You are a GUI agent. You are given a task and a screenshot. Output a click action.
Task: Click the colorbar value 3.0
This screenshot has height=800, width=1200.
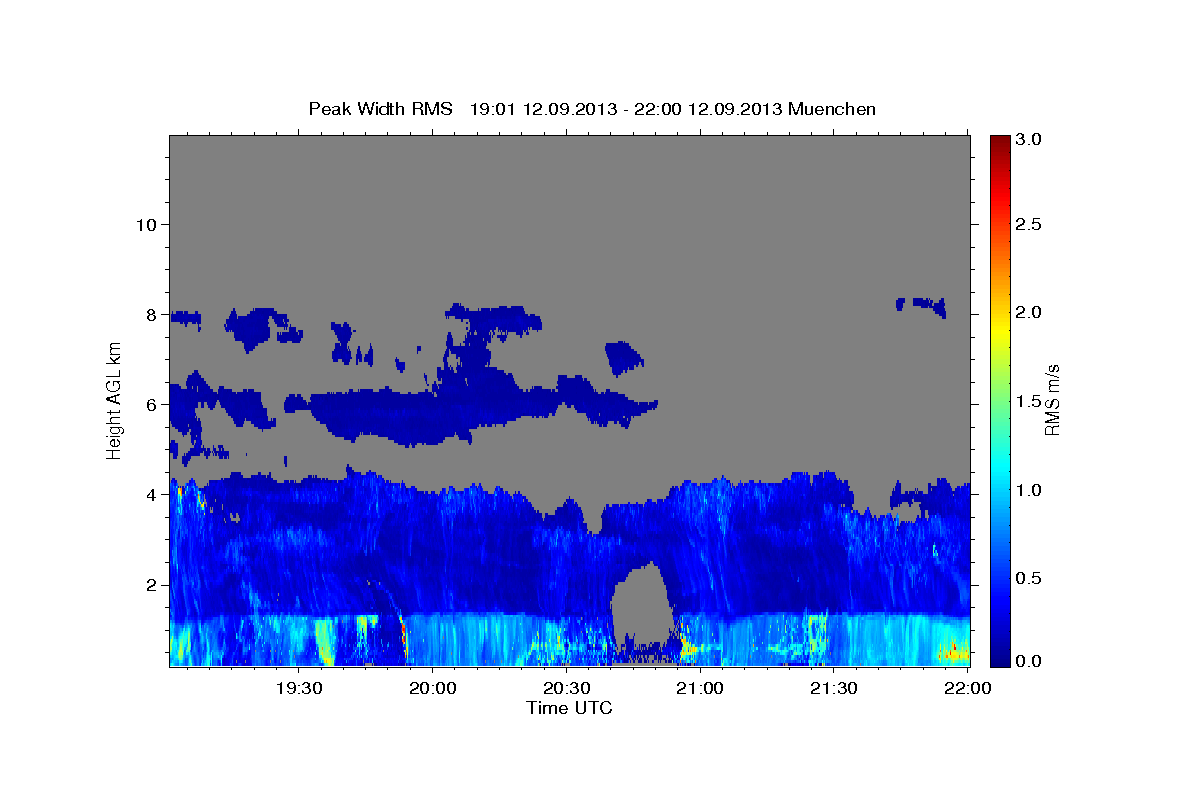tap(1029, 139)
